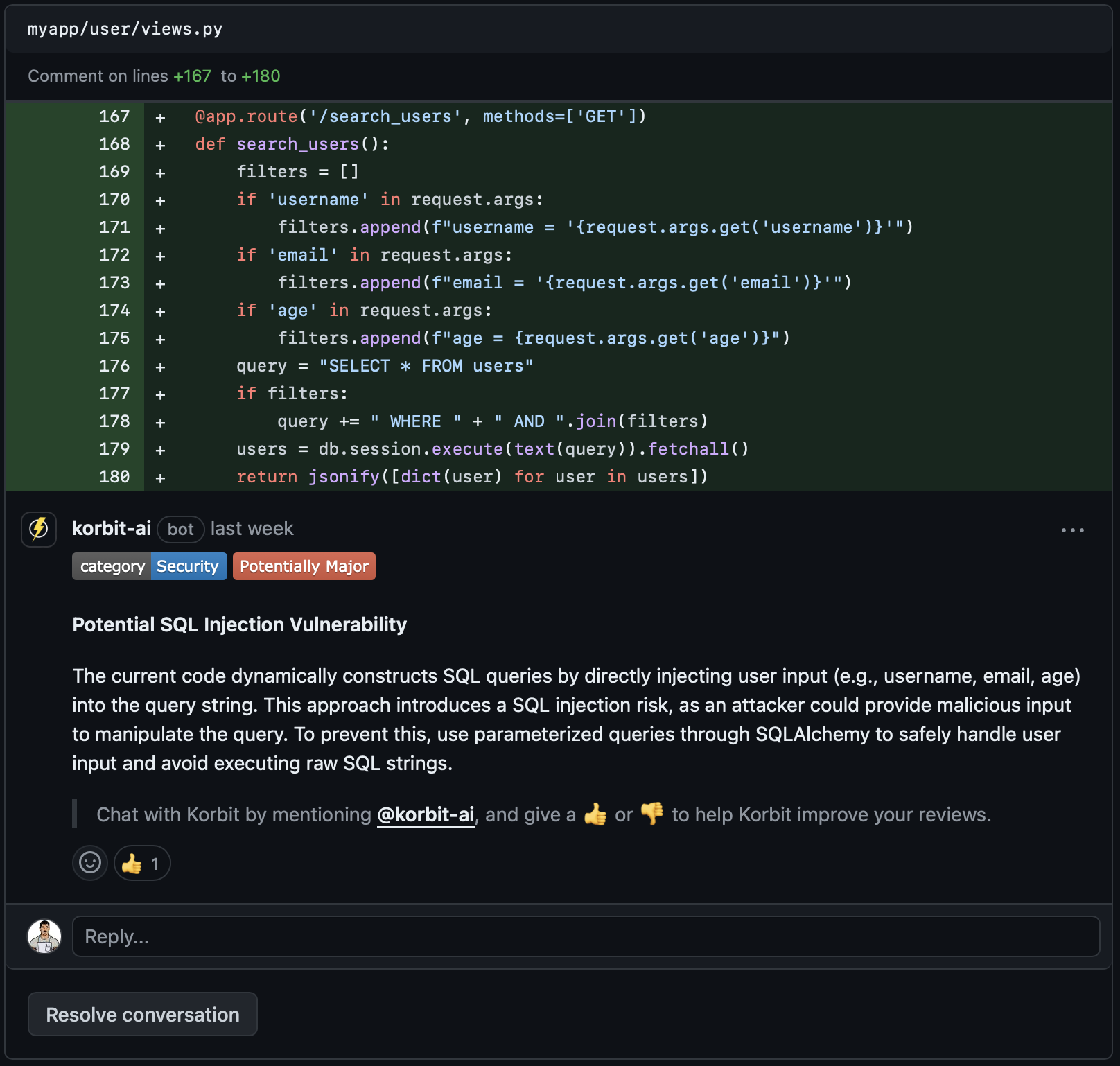This screenshot has width=1120, height=1066.
Task: Click the Potential SQL Injection Vulnerability heading
Action: [x=240, y=624]
